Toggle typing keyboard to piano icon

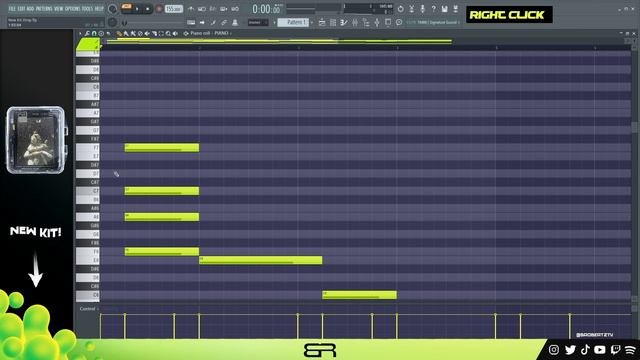(x=191, y=22)
